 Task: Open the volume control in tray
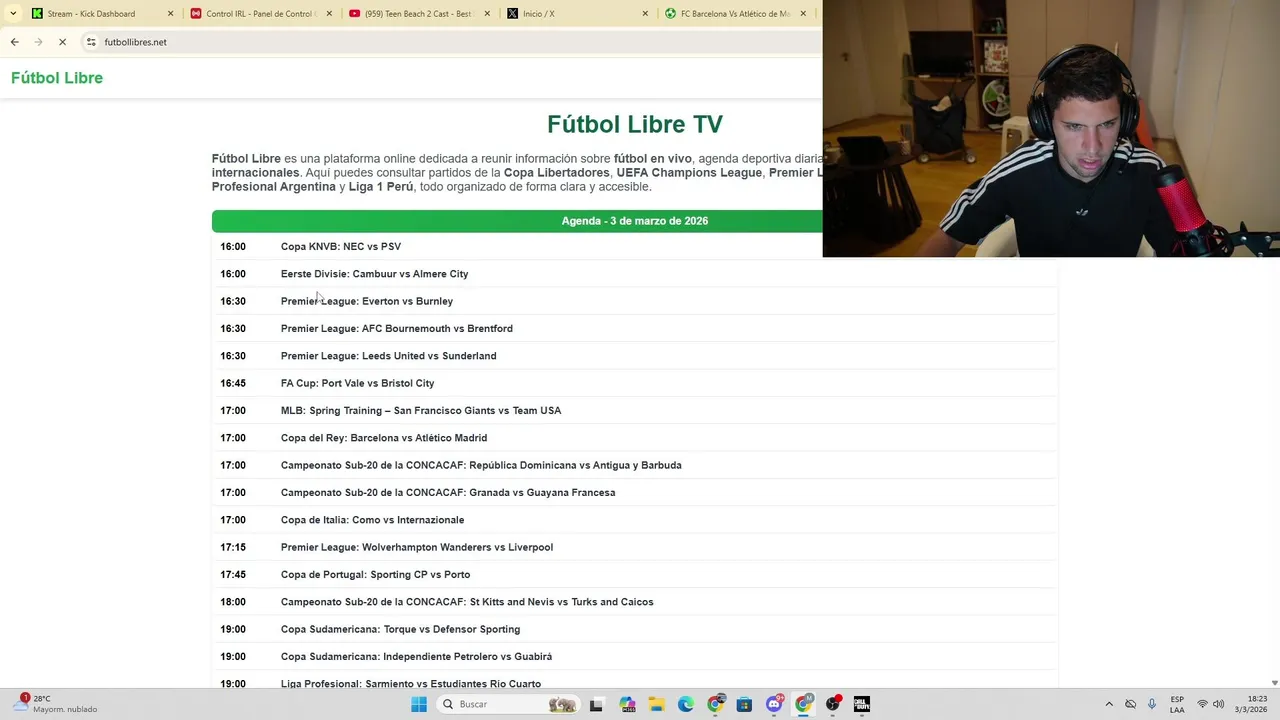click(1218, 704)
